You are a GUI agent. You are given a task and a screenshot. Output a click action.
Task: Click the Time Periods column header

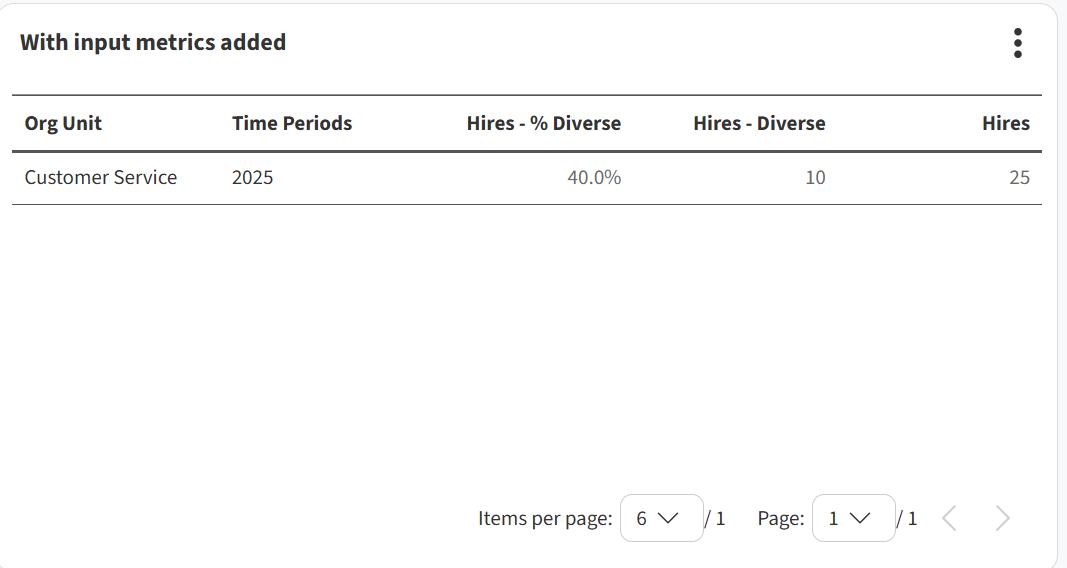click(292, 123)
